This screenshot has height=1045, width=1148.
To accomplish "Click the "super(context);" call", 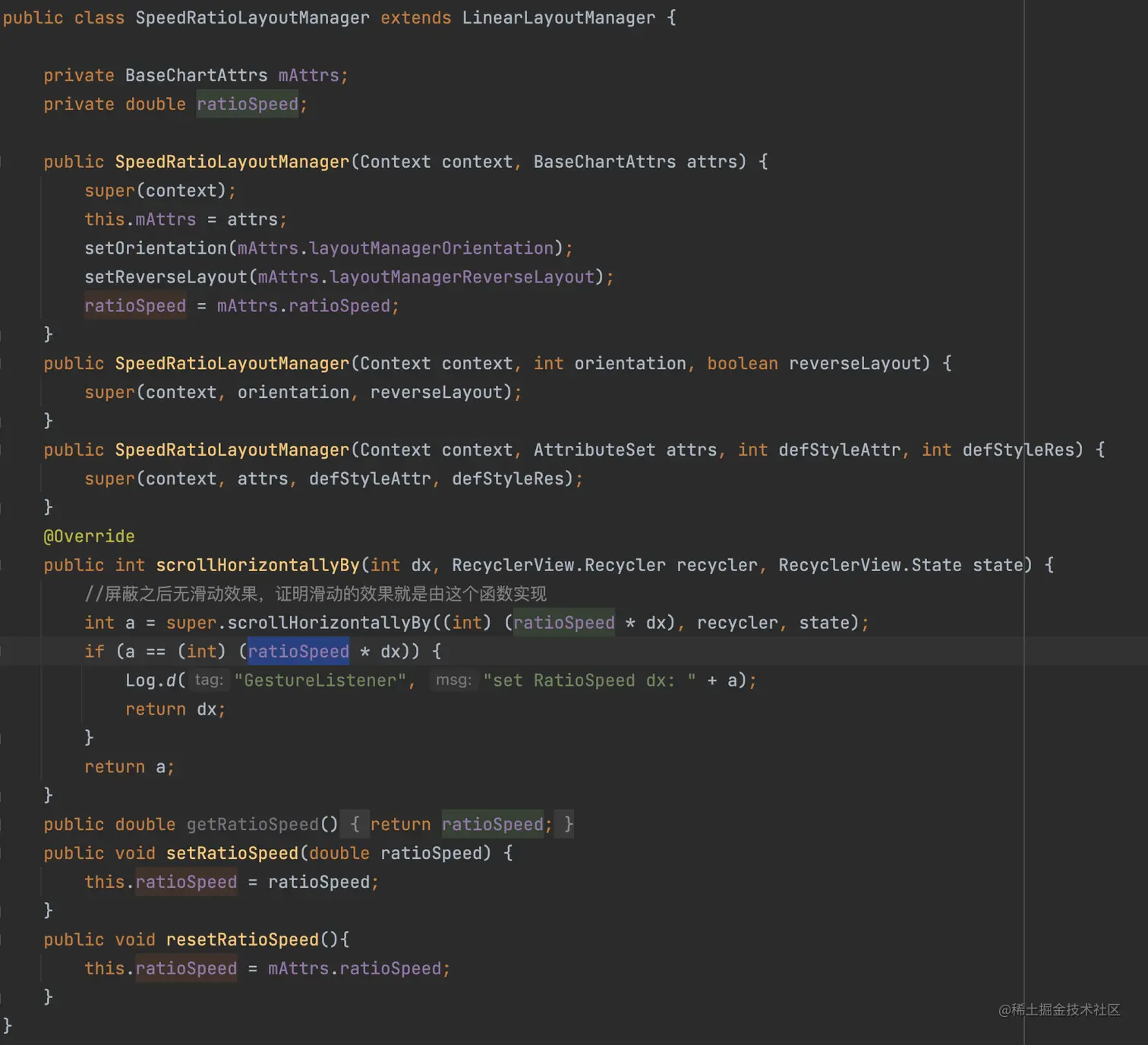I will (160, 191).
